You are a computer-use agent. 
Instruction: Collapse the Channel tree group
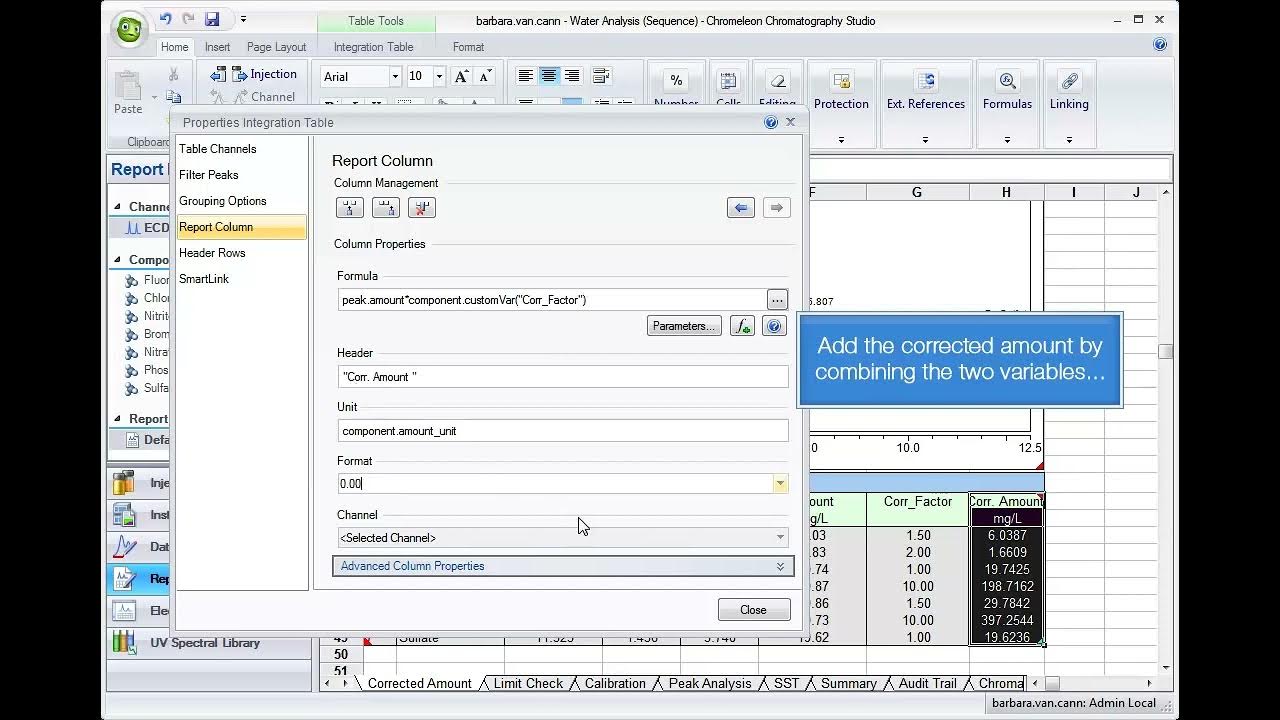[x=118, y=207]
